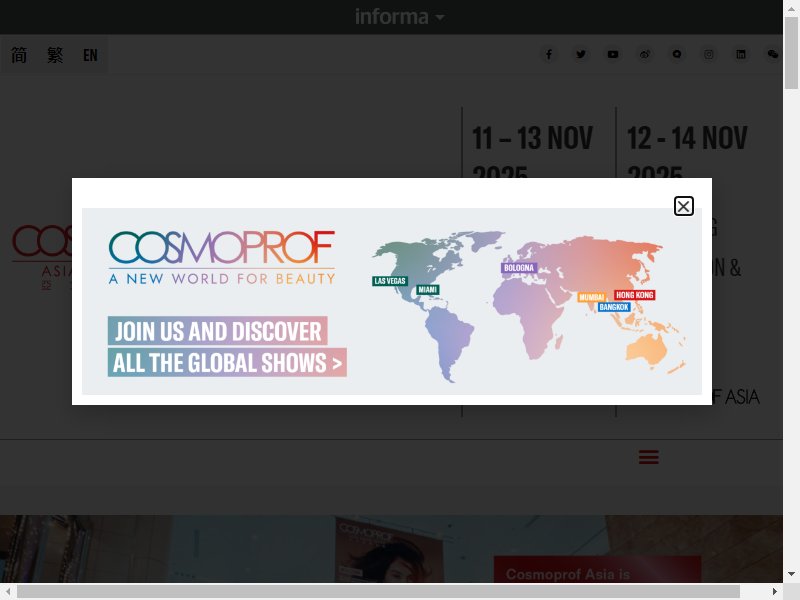Open the YouTube social icon

coord(613,54)
